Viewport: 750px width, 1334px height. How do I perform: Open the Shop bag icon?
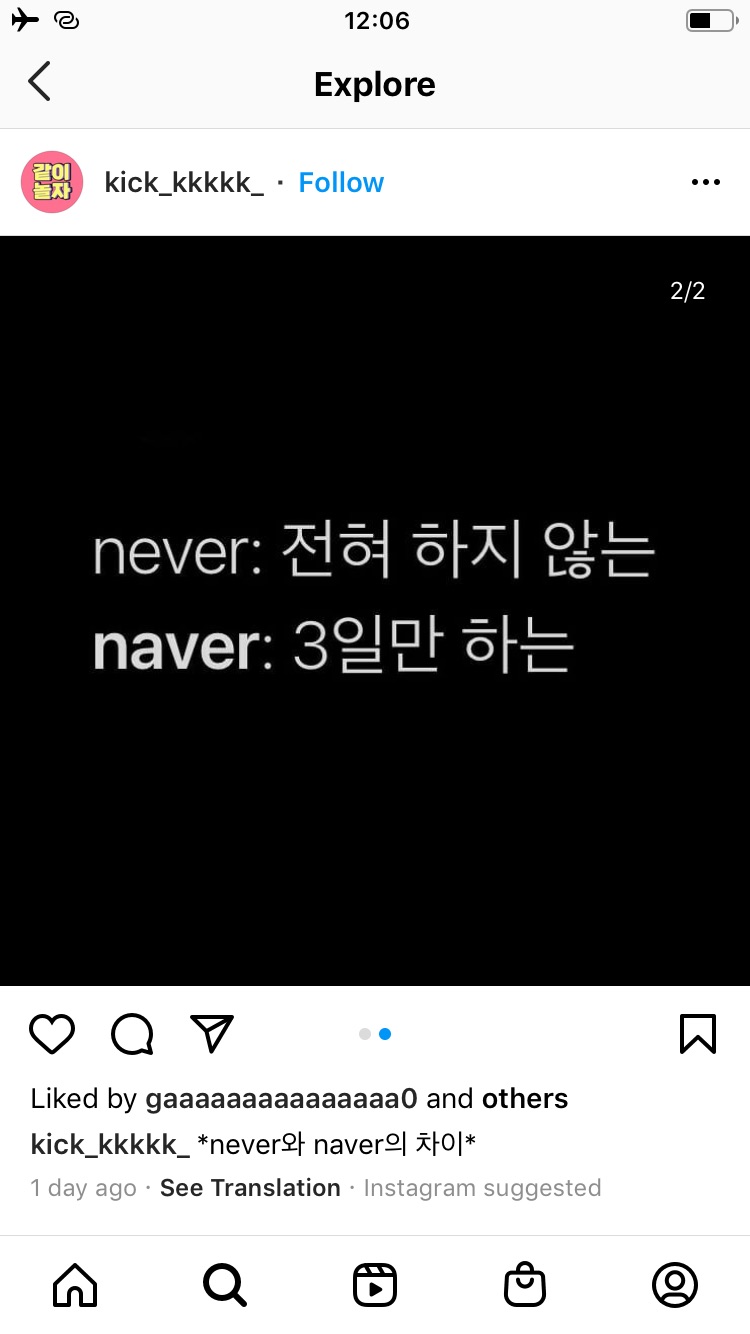[x=525, y=1284]
